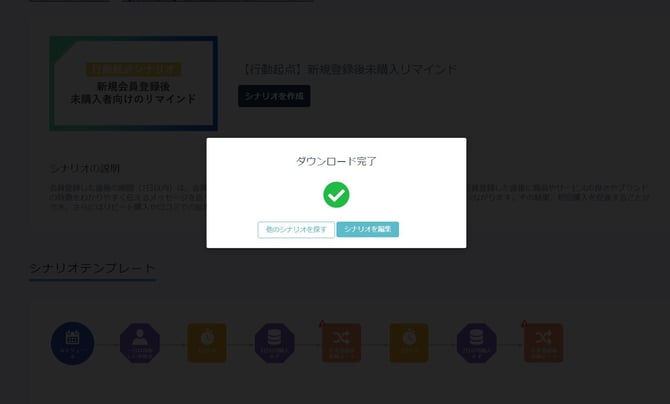Click the red warning marker on last shuffle node
Screen dimensions: 670x404
525,323
